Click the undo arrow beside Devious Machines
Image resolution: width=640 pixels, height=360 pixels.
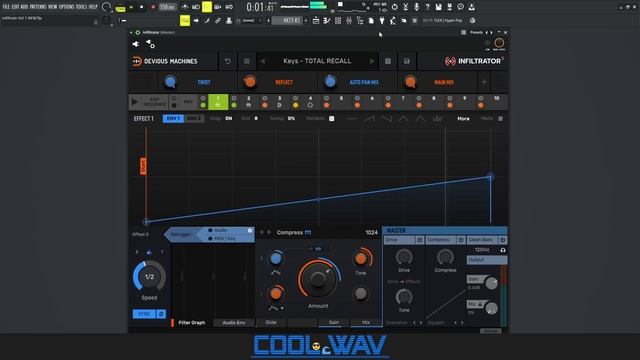(x=228, y=61)
